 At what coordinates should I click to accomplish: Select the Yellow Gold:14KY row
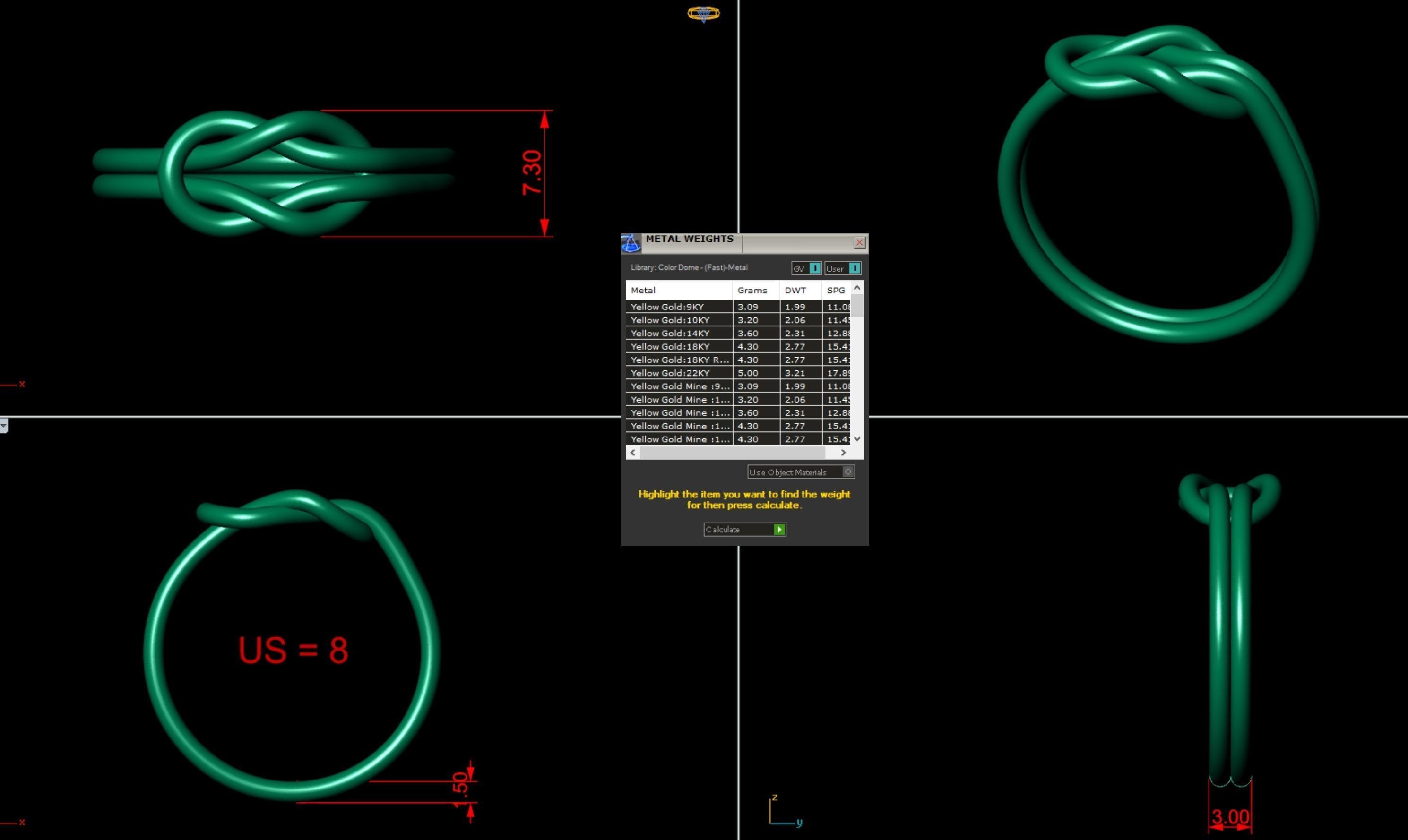[738, 334]
